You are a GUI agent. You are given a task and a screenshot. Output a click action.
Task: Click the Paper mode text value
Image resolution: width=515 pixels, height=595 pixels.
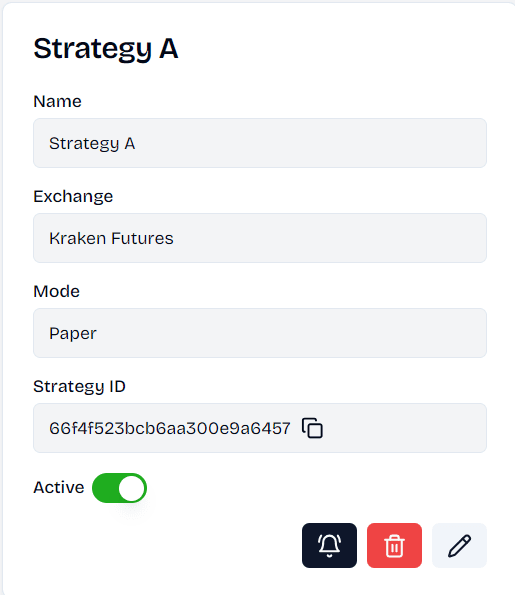click(x=73, y=334)
